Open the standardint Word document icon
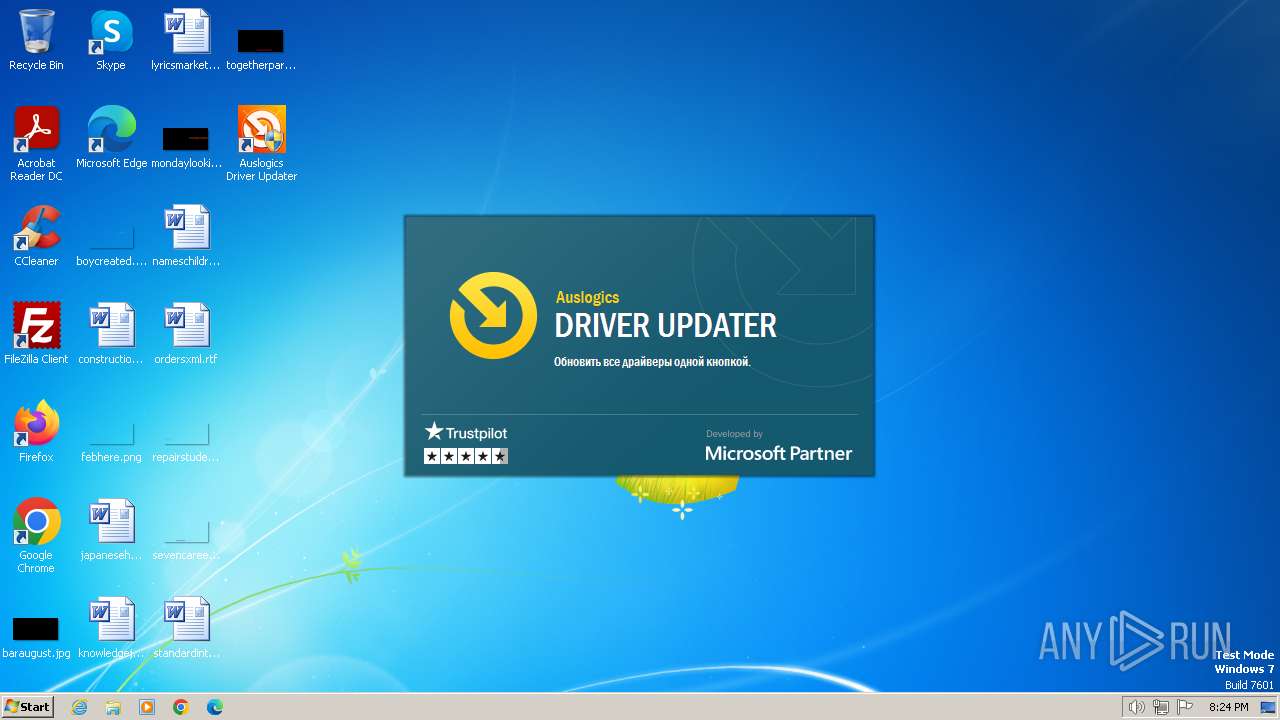This screenshot has height=720, width=1280. coord(186,628)
